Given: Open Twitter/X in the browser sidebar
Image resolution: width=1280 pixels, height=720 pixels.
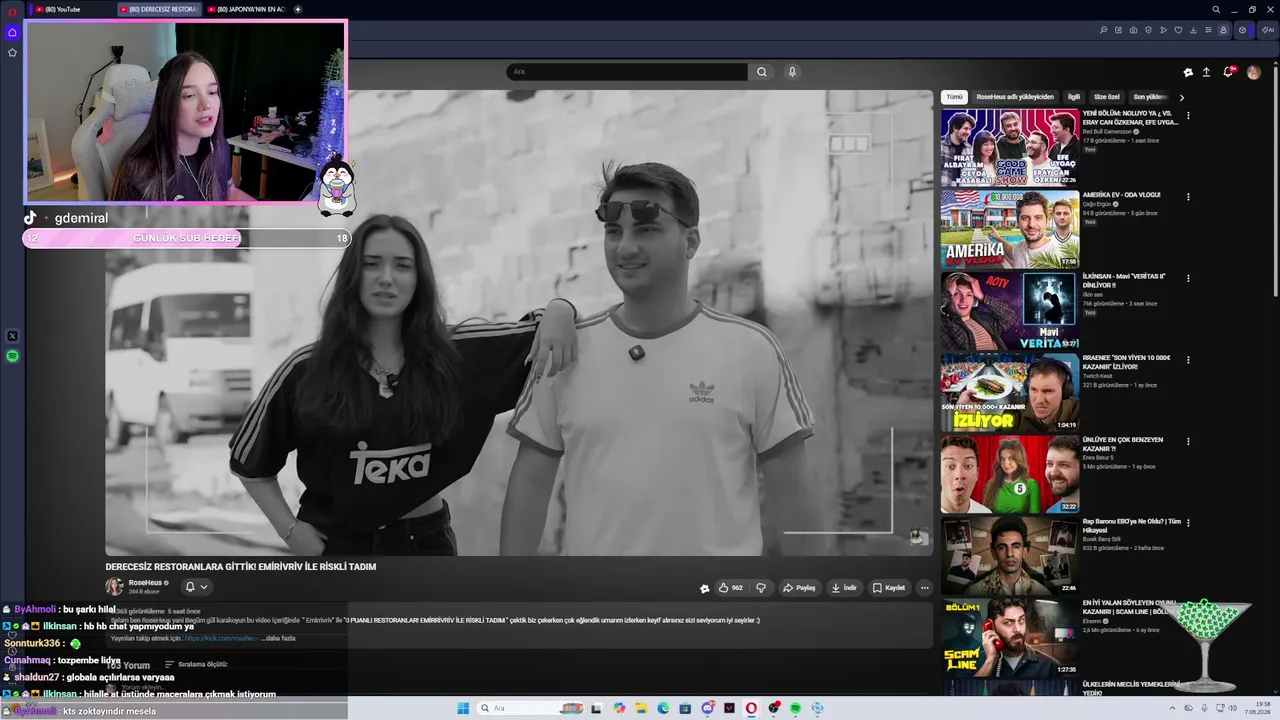Looking at the screenshot, I should [x=12, y=336].
